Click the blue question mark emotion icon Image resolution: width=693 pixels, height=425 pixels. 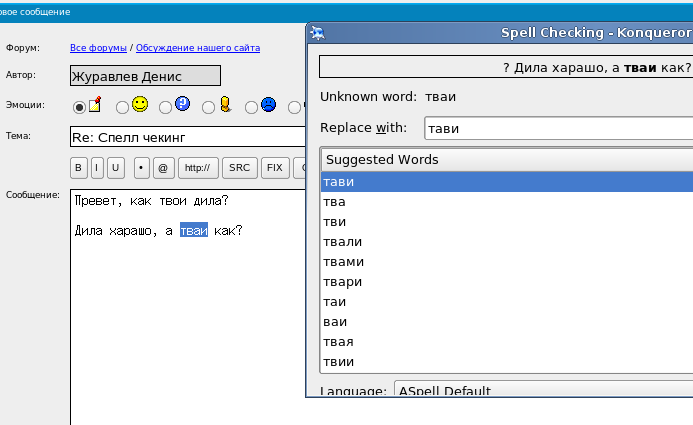182,104
